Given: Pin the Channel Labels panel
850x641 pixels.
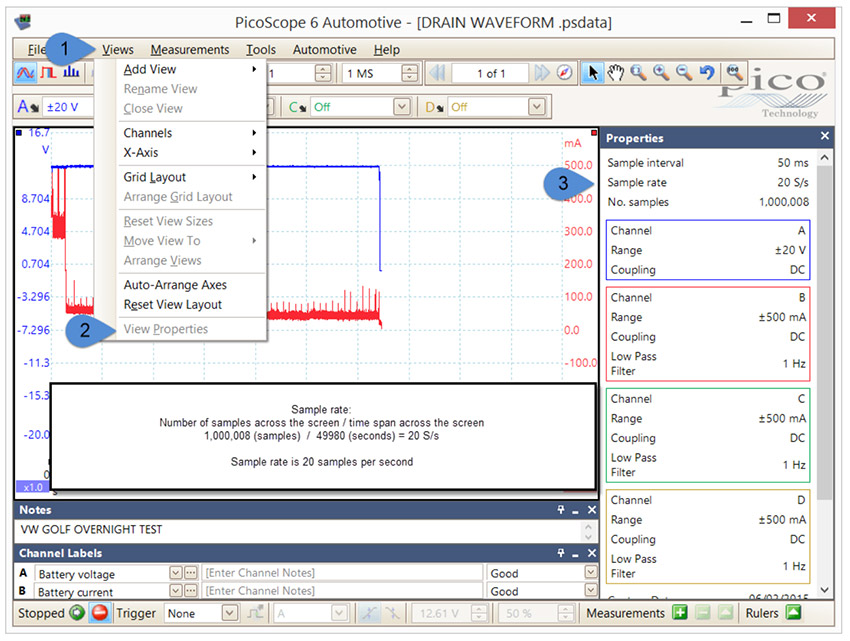Looking at the screenshot, I should [x=561, y=553].
